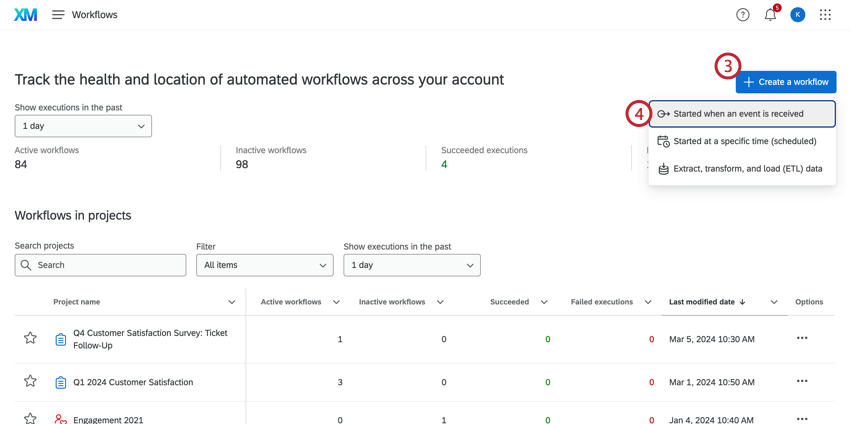Open the hamburger navigation menu
This screenshot has height=424, width=852.
pyautogui.click(x=58, y=15)
